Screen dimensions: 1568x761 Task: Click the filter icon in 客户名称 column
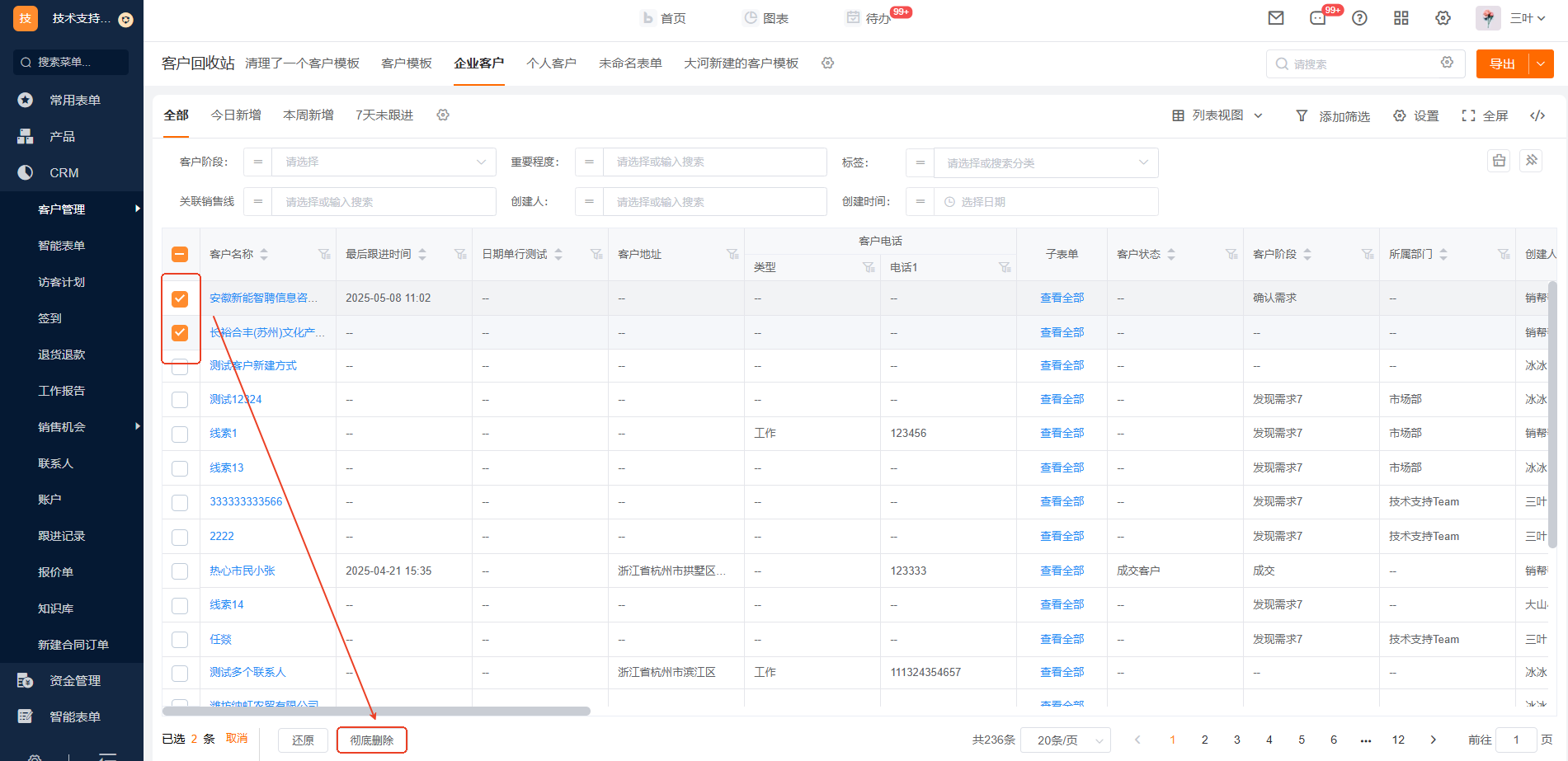click(324, 254)
